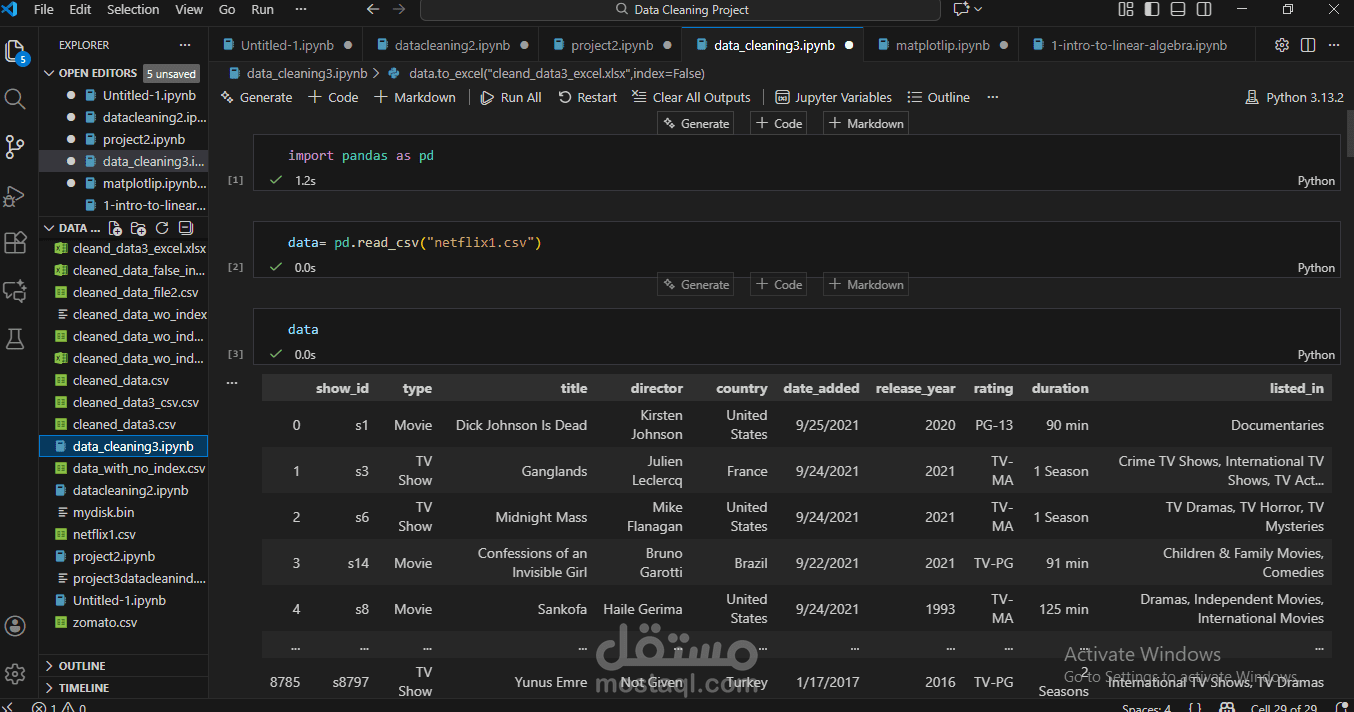The width and height of the screenshot is (1354, 712).
Task: Open notebook toolbar overflow ellipsis after Outline
Action: [992, 97]
